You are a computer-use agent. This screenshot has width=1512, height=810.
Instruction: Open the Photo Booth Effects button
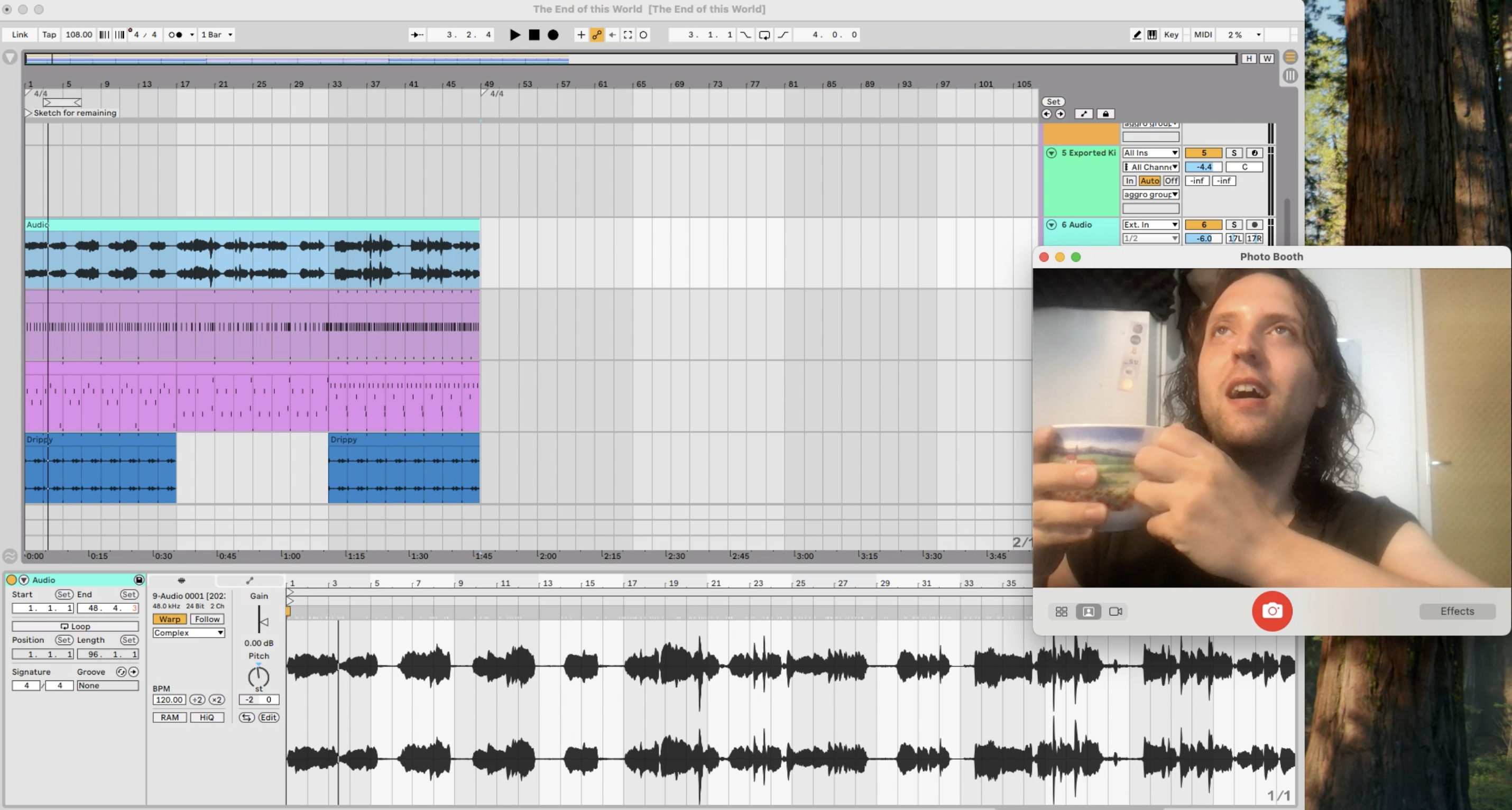[x=1457, y=611]
